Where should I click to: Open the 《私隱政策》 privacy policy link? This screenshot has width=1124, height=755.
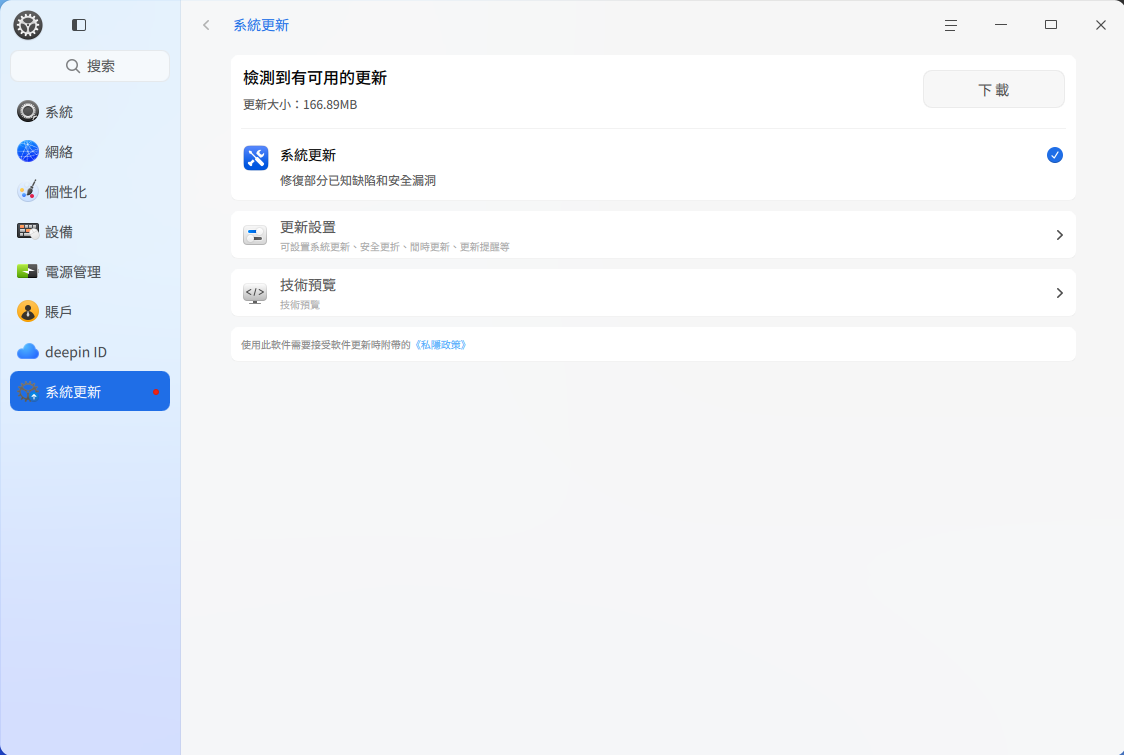coord(440,345)
